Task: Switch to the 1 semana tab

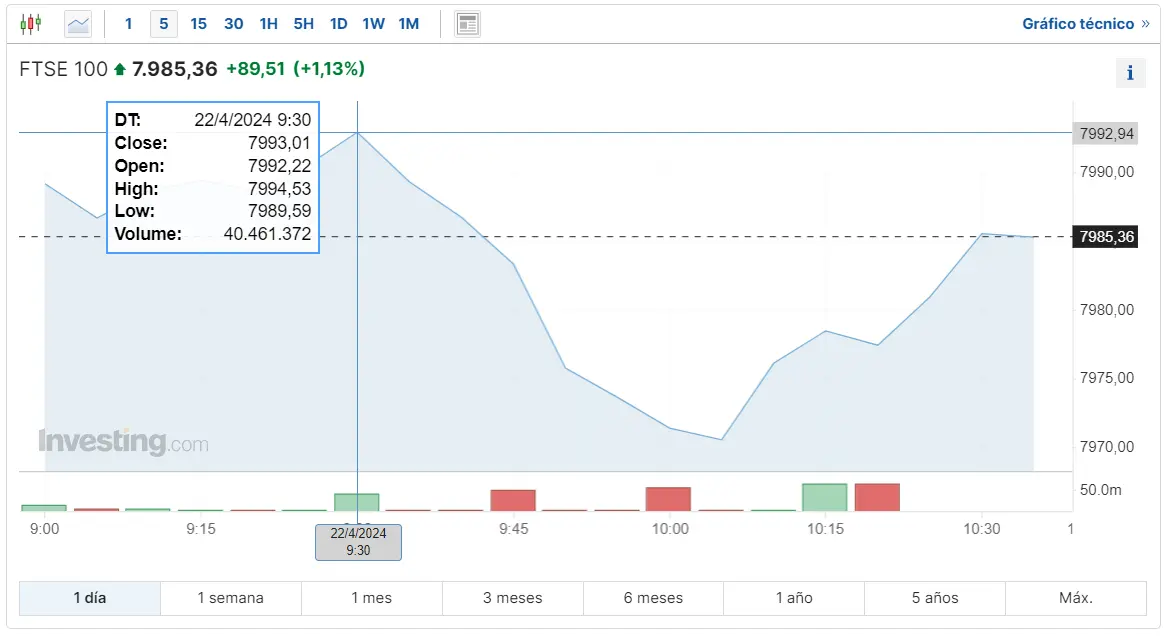Action: click(230, 597)
